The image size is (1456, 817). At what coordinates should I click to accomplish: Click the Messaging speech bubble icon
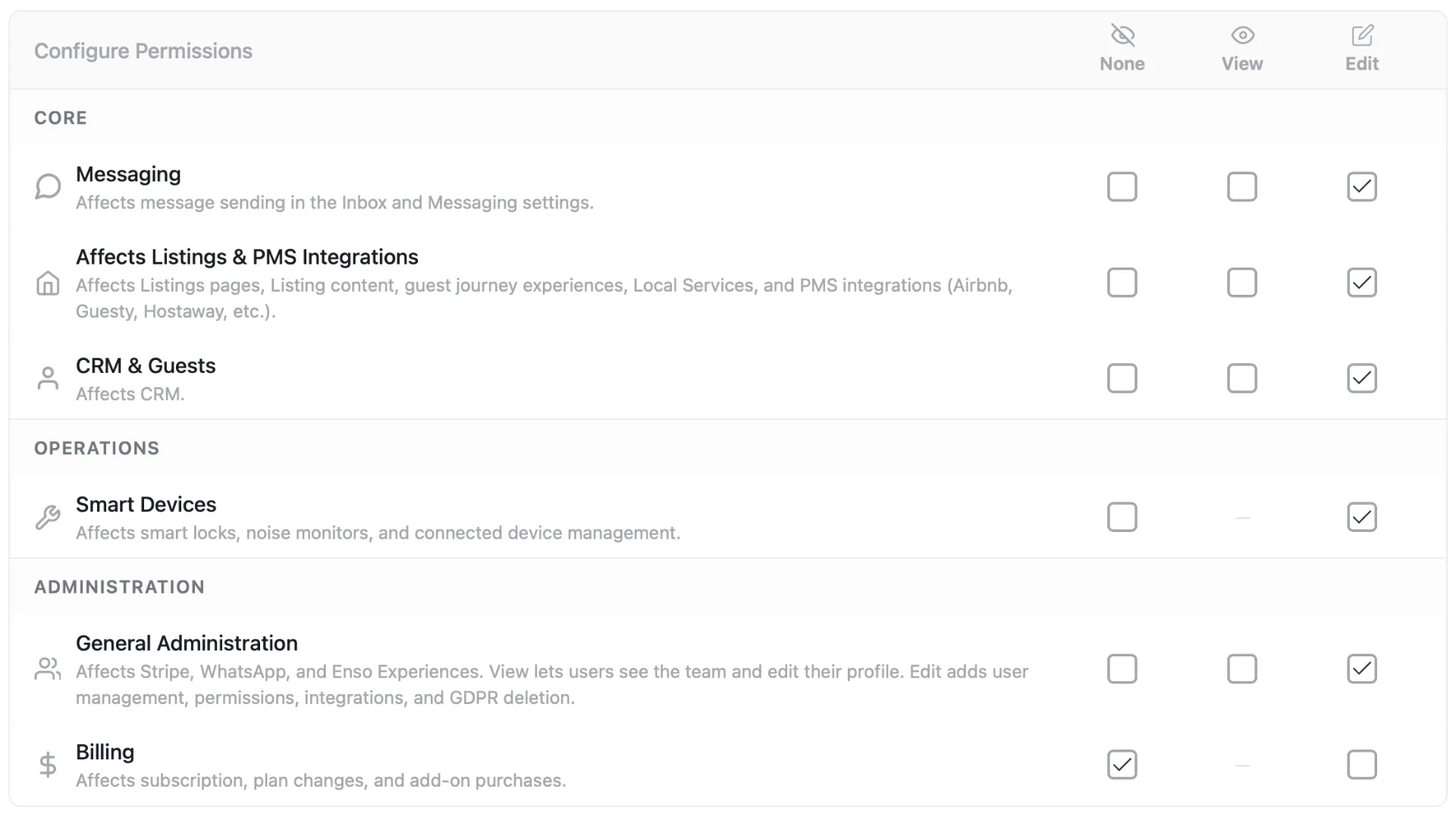pyautogui.click(x=48, y=186)
